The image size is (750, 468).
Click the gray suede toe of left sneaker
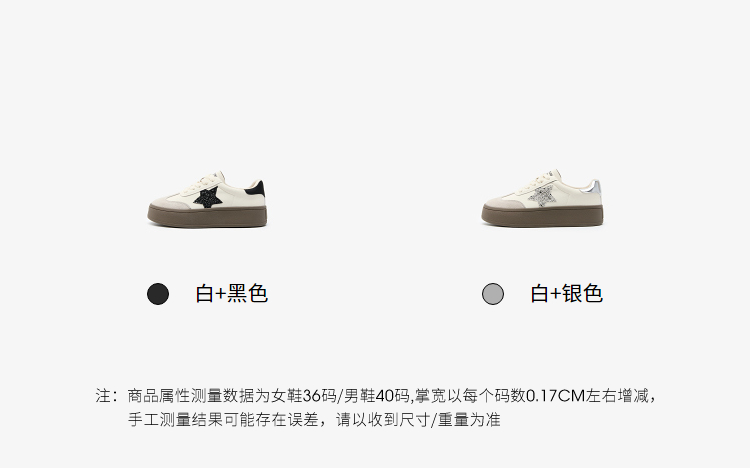click(170, 202)
